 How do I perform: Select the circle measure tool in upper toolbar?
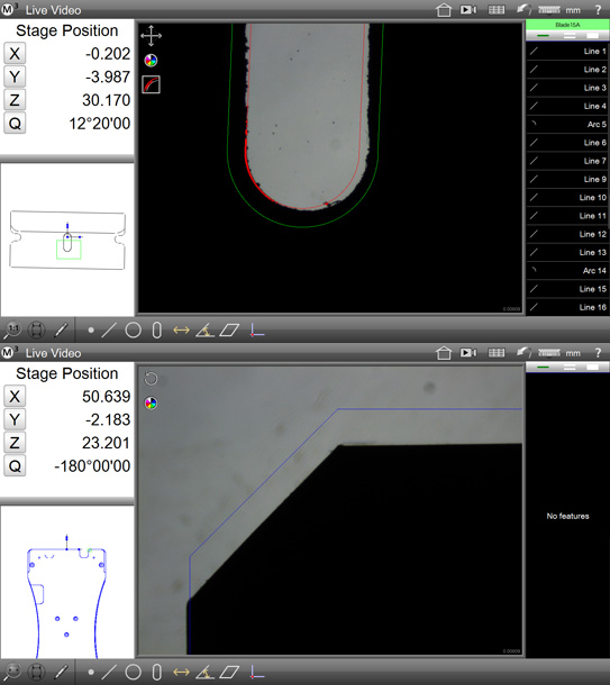tap(133, 330)
